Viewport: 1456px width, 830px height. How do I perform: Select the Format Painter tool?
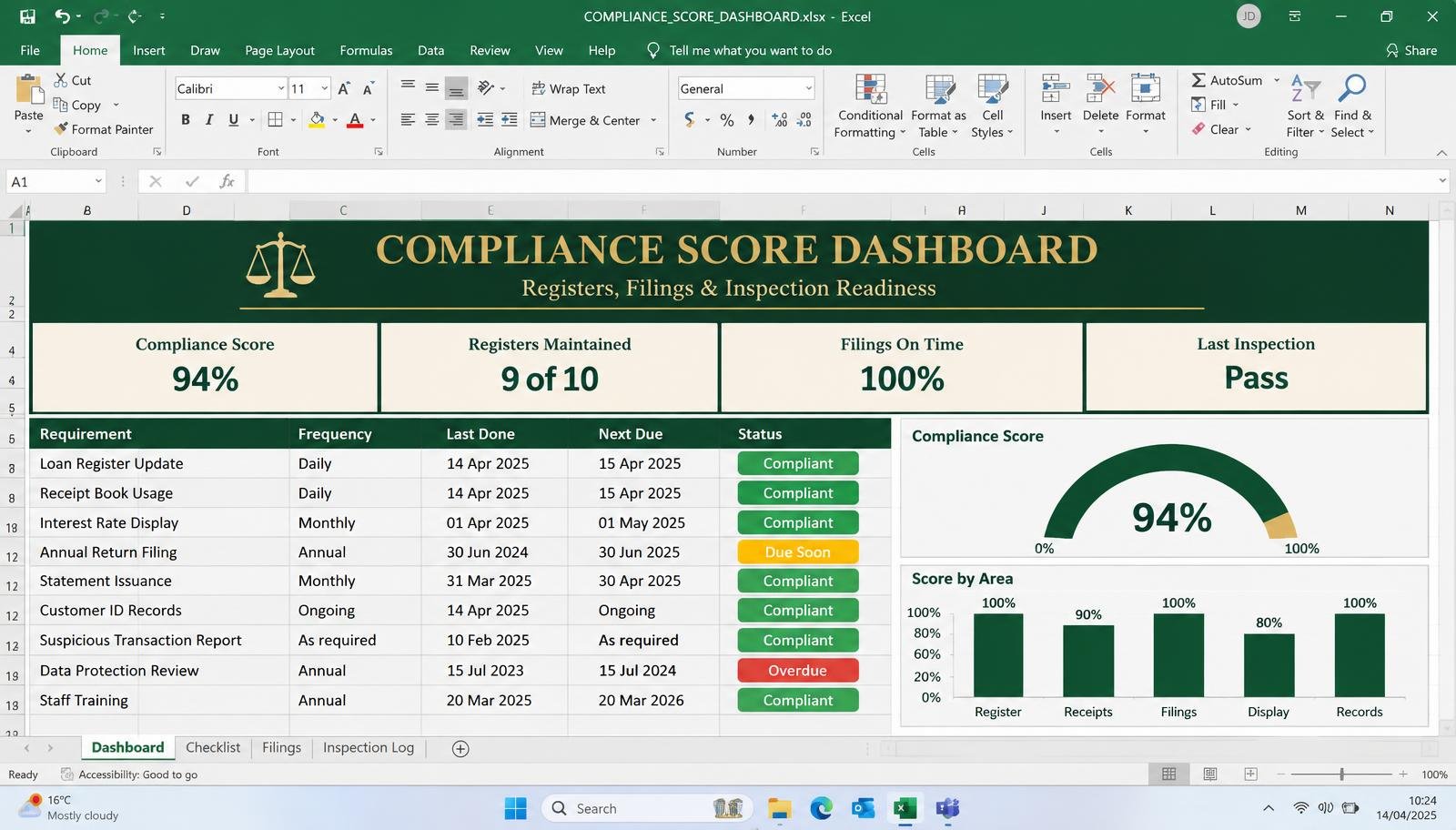[x=103, y=129]
